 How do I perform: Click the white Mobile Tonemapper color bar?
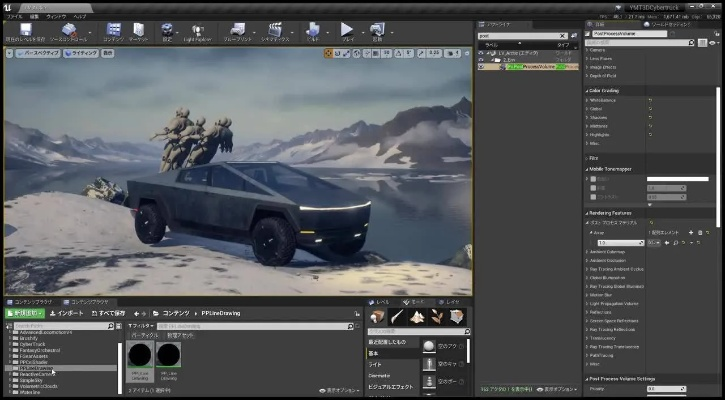tap(677, 179)
